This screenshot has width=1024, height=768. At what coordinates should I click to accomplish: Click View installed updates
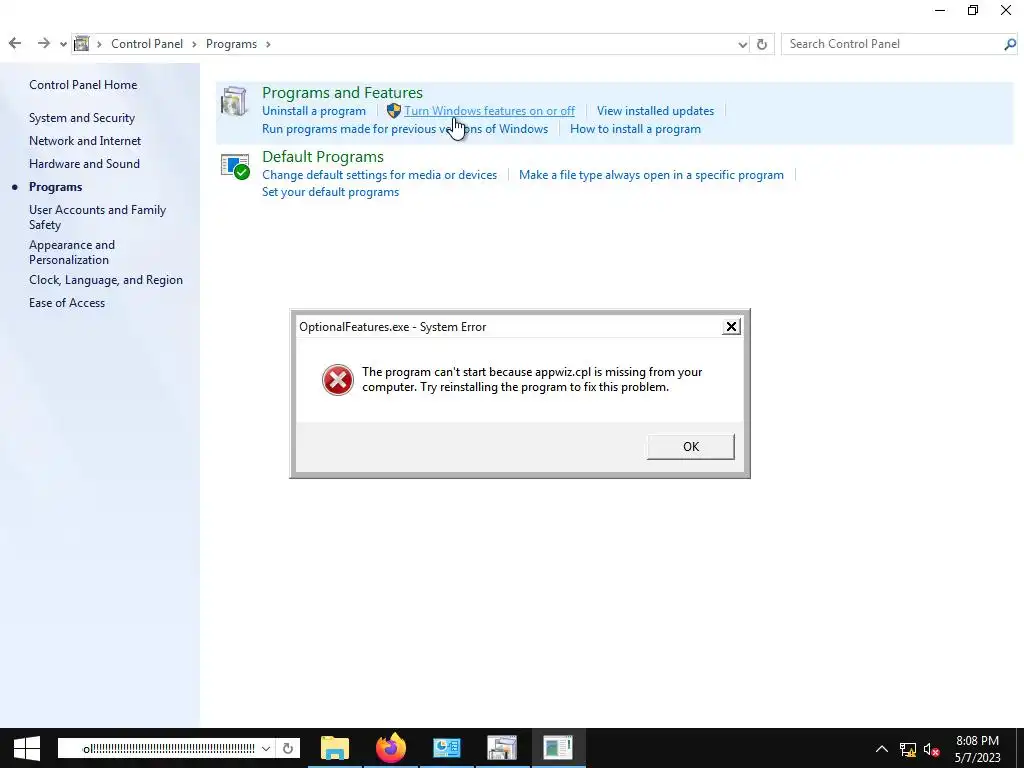(x=655, y=111)
